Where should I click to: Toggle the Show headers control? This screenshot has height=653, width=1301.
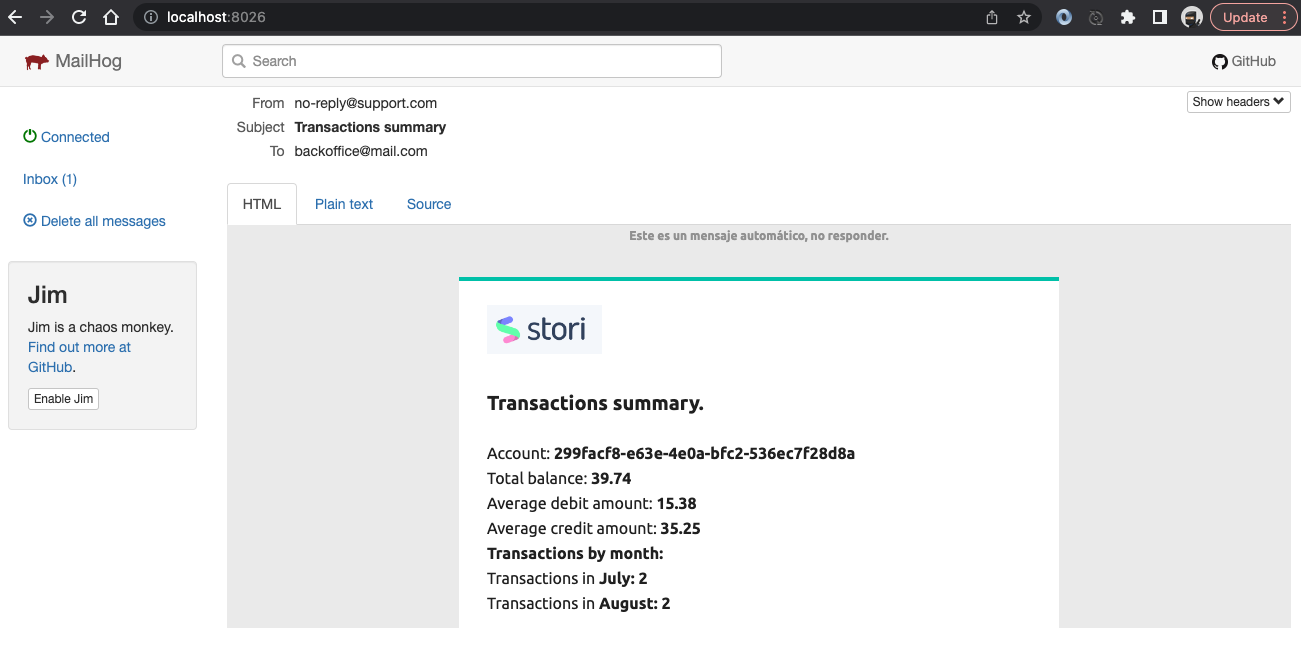click(x=1237, y=101)
